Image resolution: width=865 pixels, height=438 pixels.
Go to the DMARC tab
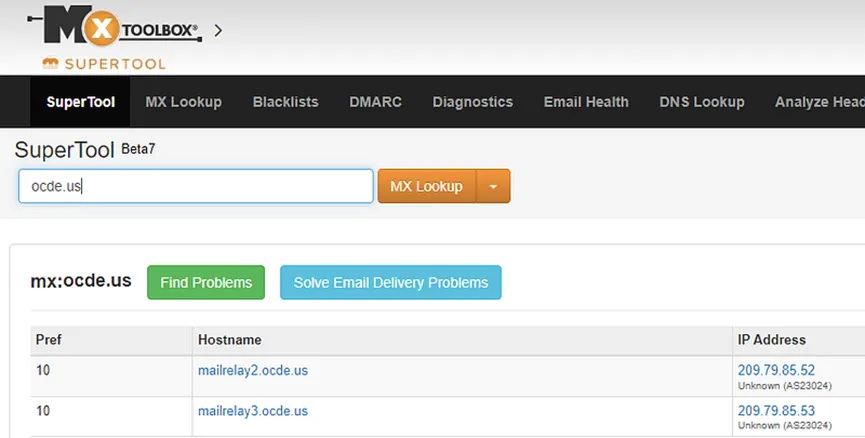tap(376, 102)
